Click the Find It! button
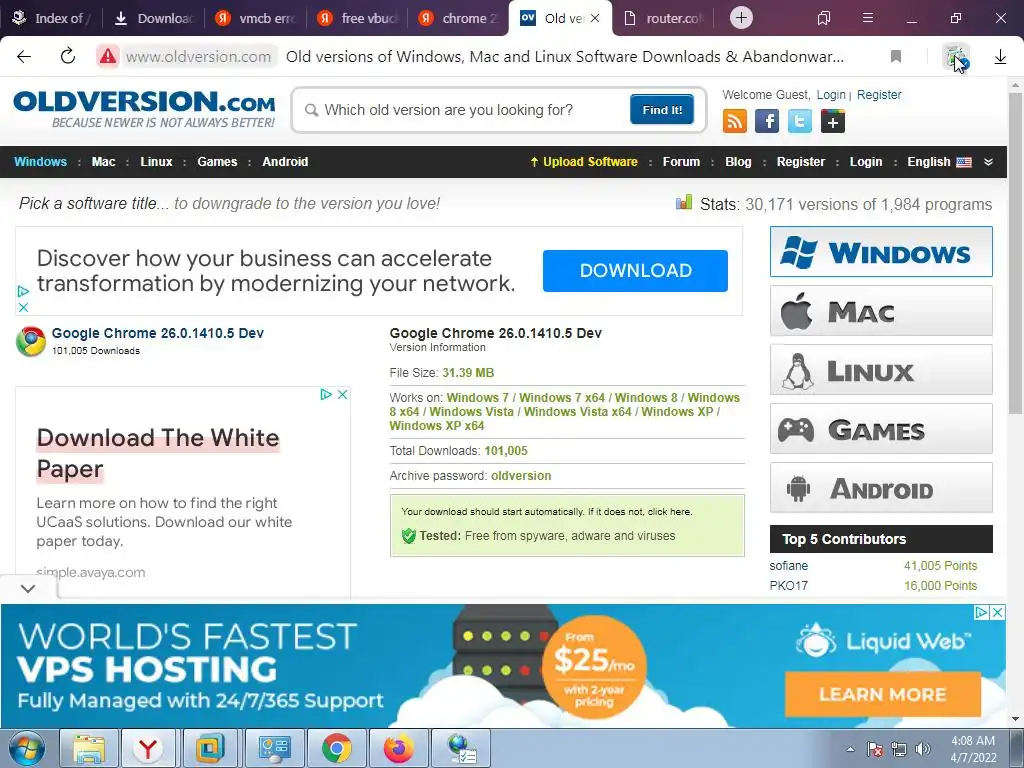The width and height of the screenshot is (1024, 768). (x=662, y=110)
